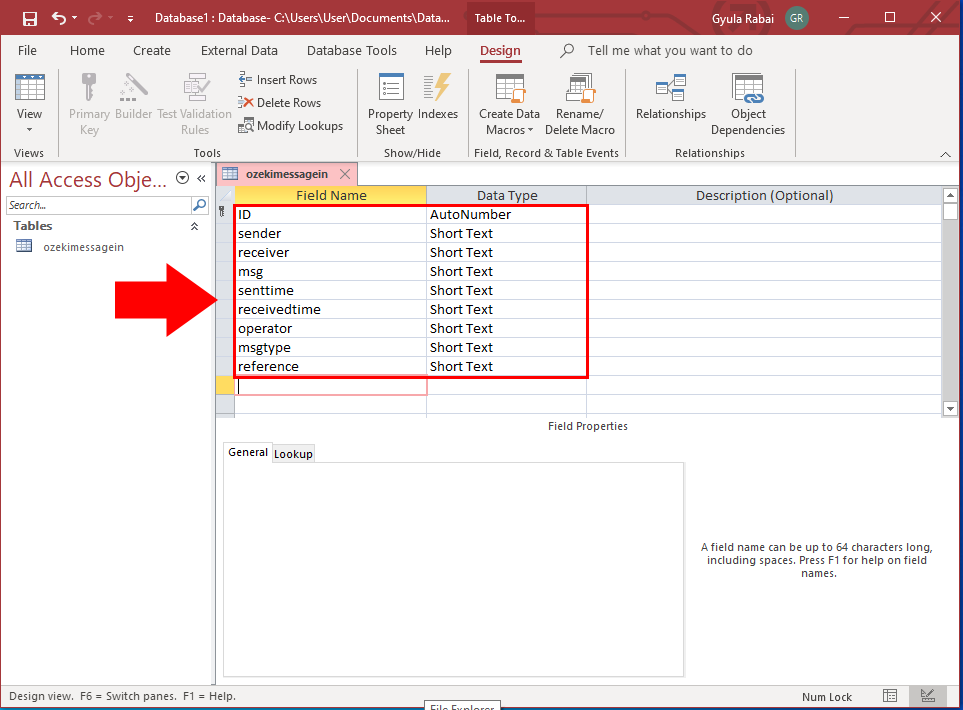
Task: Switch to the Lookup tab
Action: (293, 454)
